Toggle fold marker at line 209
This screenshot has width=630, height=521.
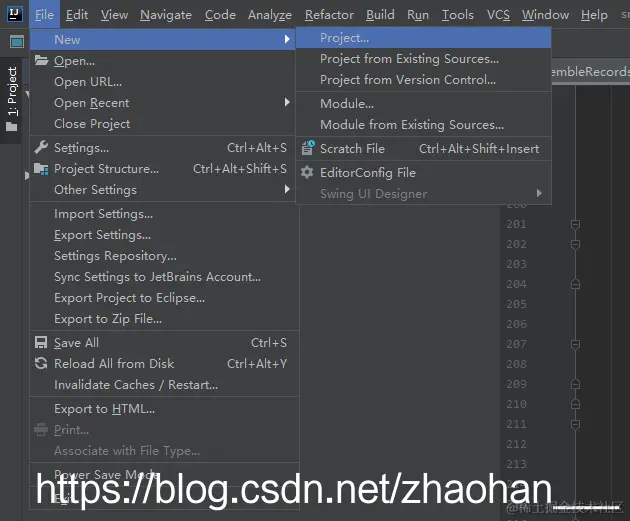tap(575, 384)
